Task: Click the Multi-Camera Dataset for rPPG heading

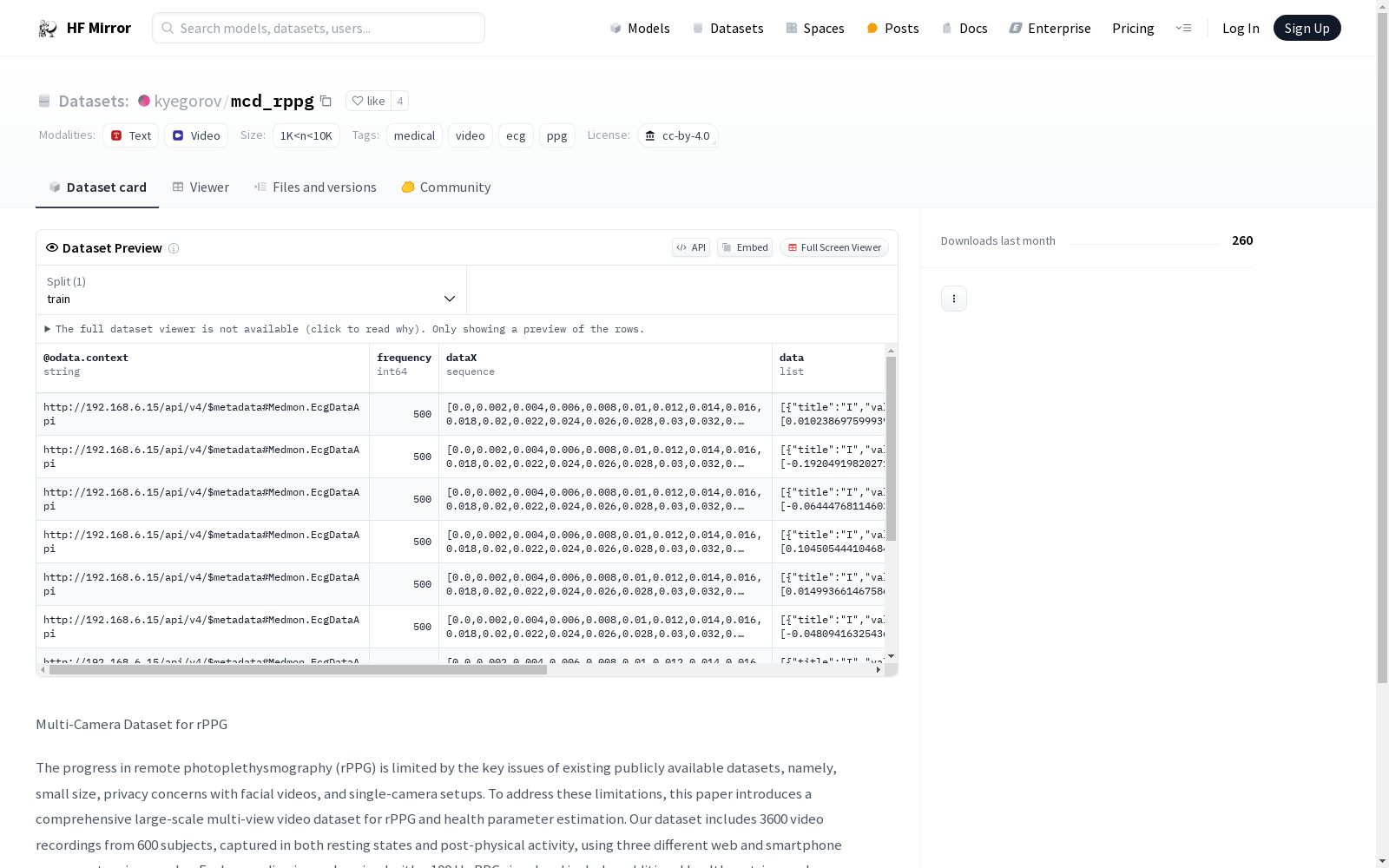Action: [x=132, y=725]
